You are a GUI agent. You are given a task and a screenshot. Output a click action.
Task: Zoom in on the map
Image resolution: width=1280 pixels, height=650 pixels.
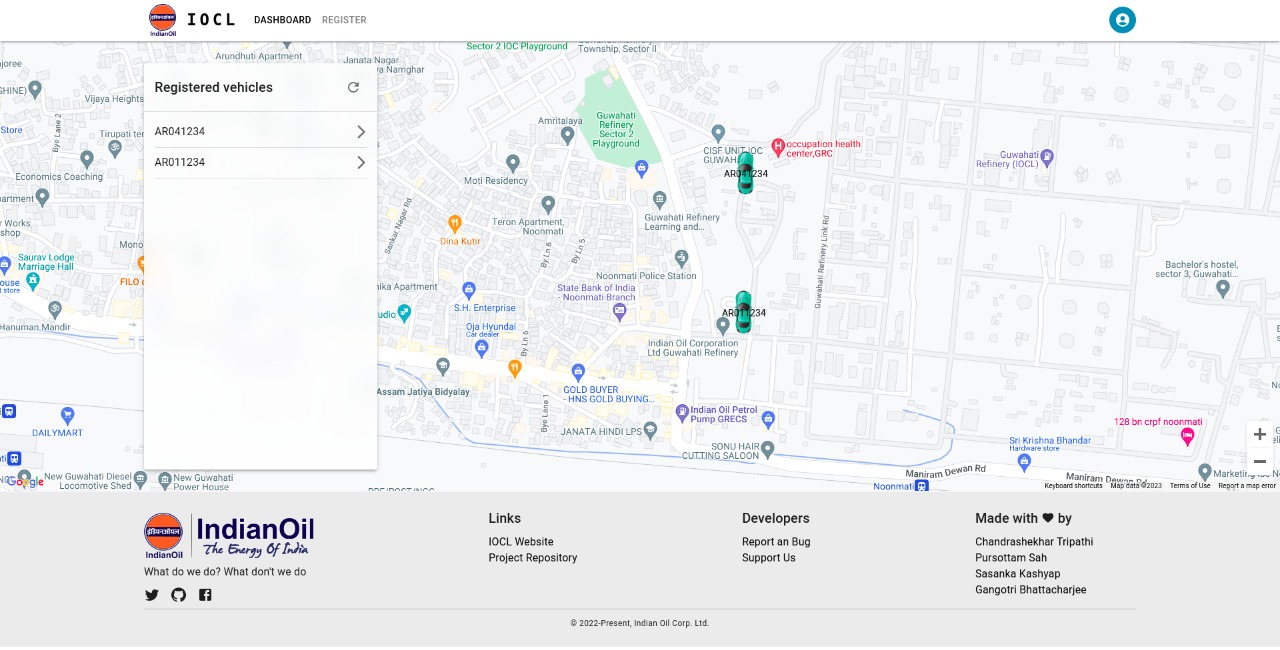coord(1260,434)
